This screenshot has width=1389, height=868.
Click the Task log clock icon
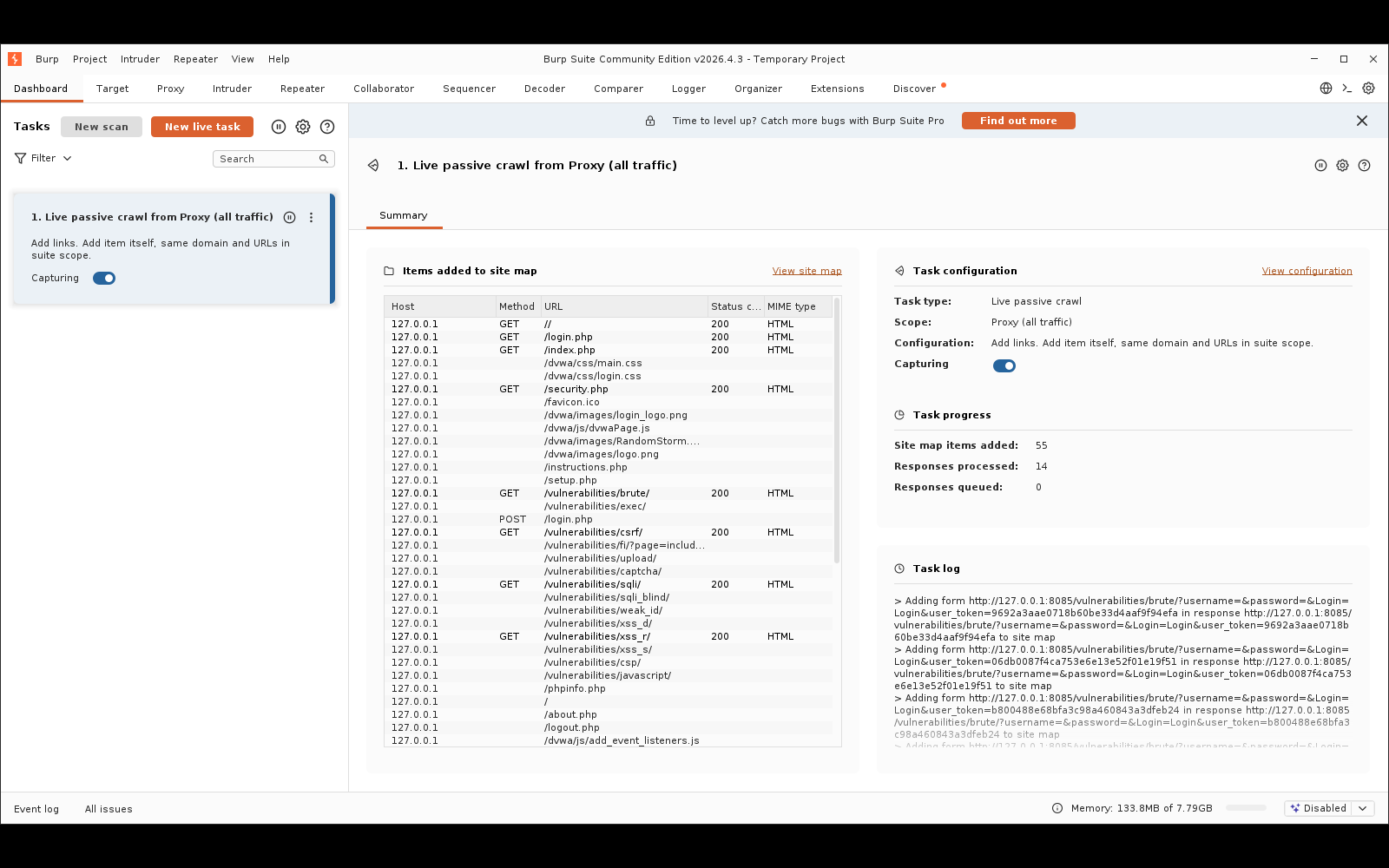(x=899, y=569)
